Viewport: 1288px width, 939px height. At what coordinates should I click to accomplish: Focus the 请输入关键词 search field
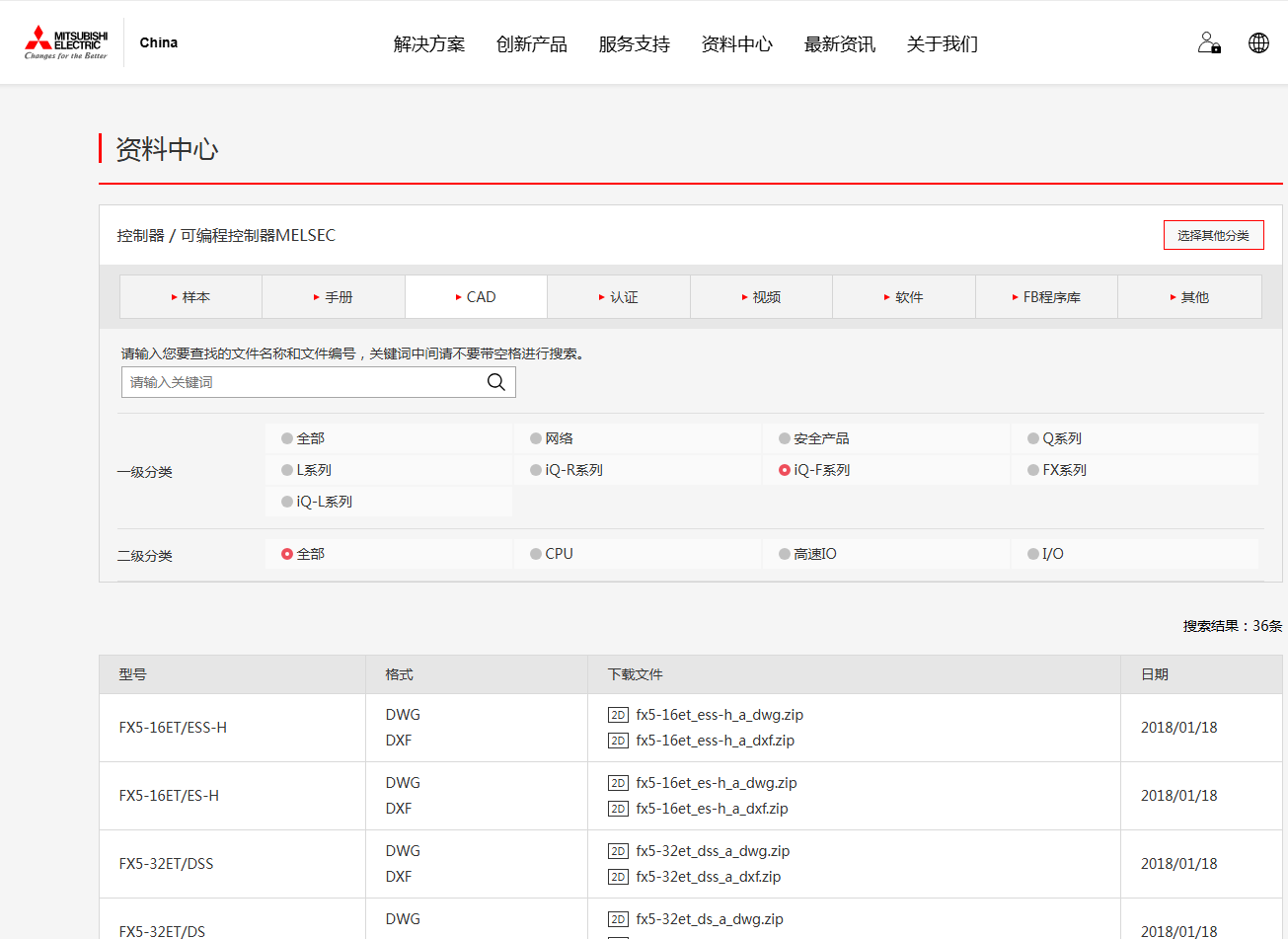tap(301, 383)
